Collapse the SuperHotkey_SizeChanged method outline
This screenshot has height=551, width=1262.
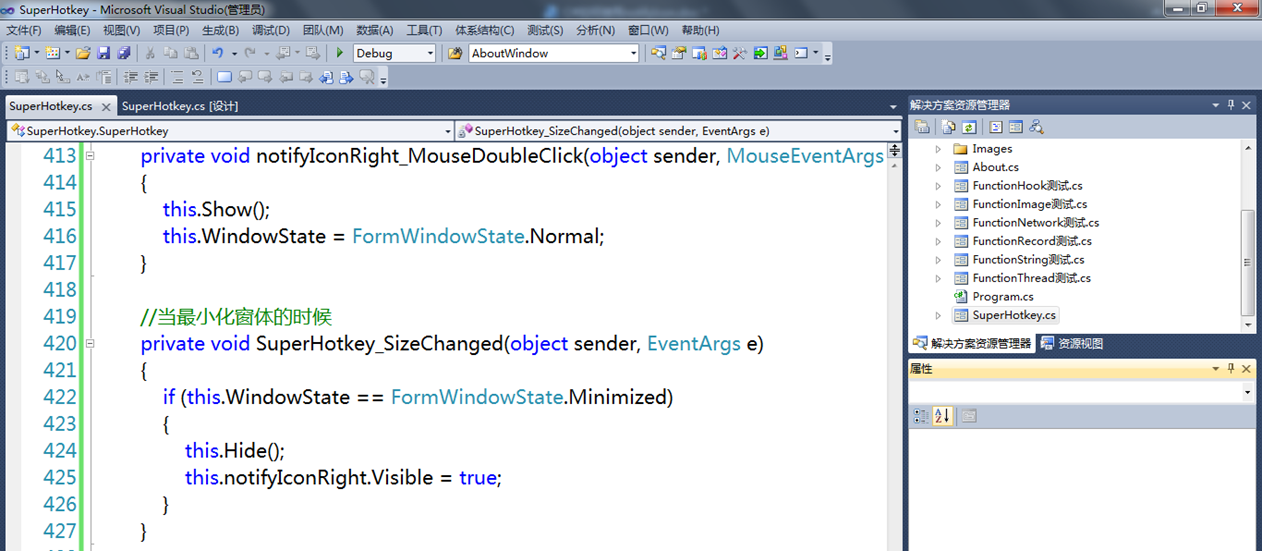click(89, 344)
